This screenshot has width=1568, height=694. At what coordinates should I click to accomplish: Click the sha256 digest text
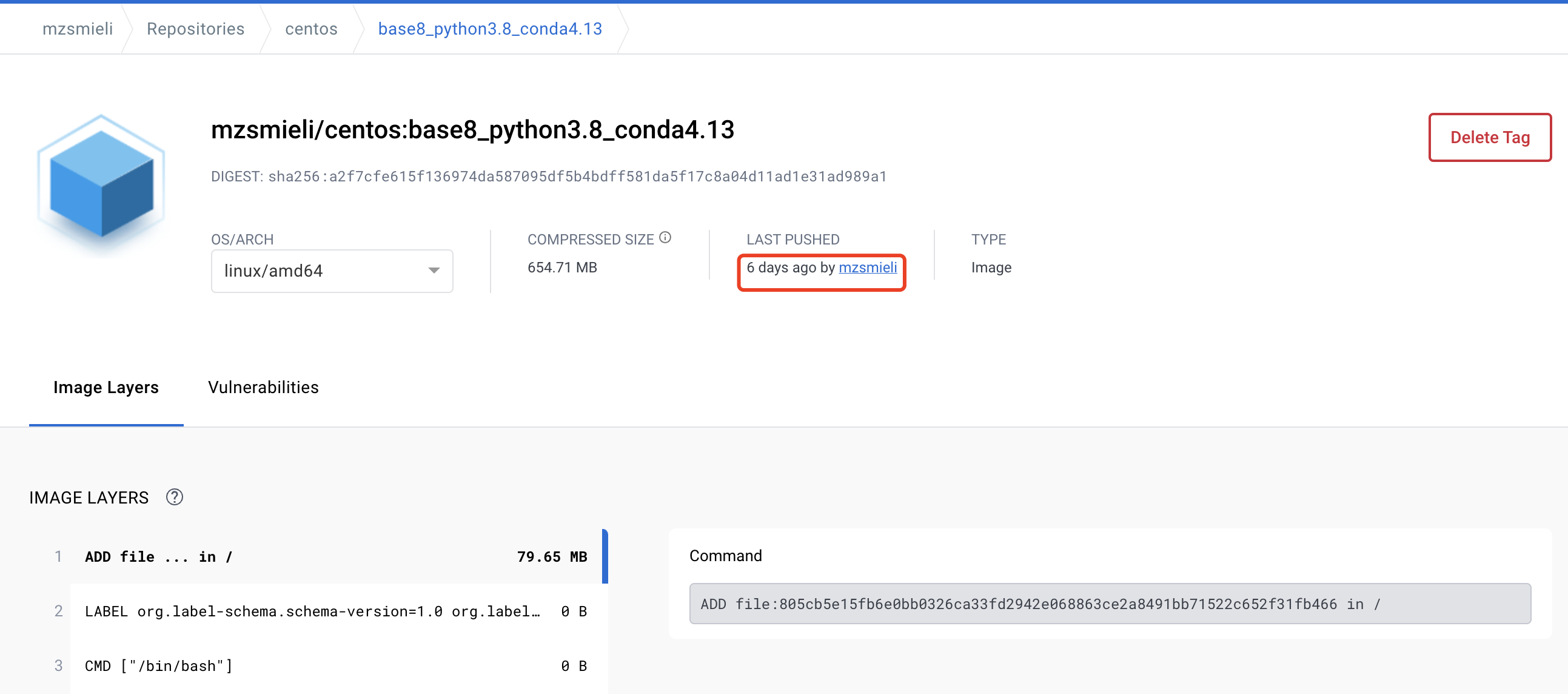[x=577, y=177]
